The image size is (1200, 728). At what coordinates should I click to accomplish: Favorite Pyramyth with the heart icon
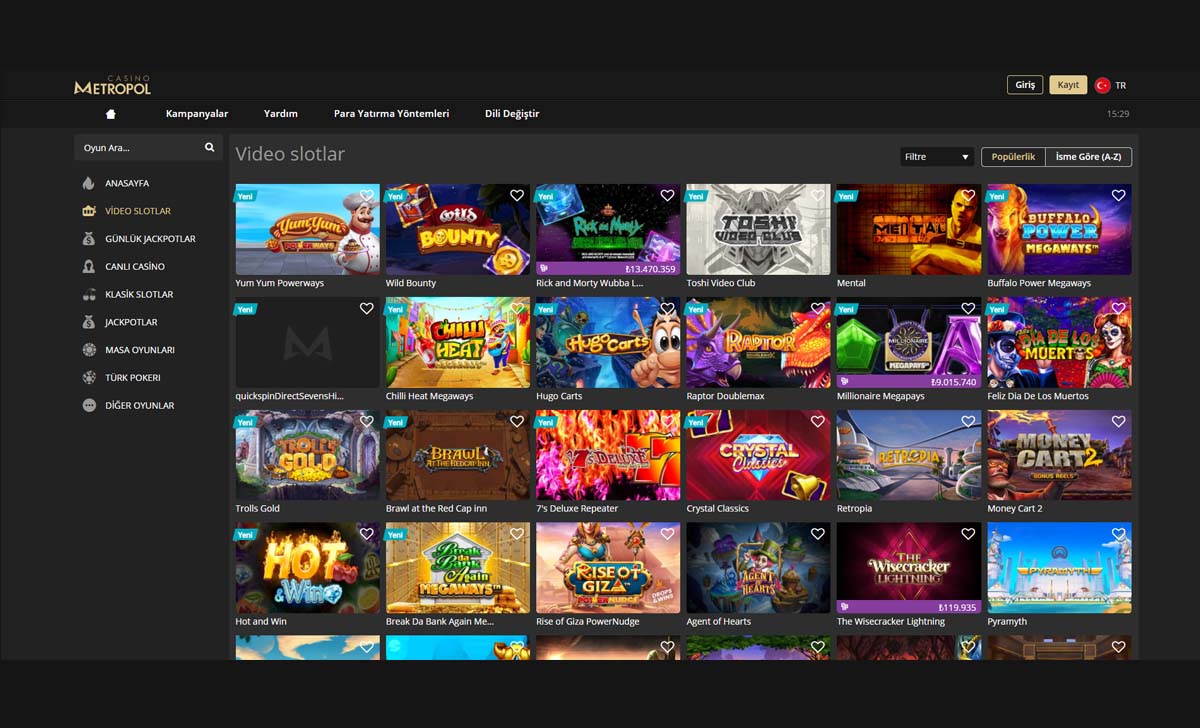coord(1118,535)
